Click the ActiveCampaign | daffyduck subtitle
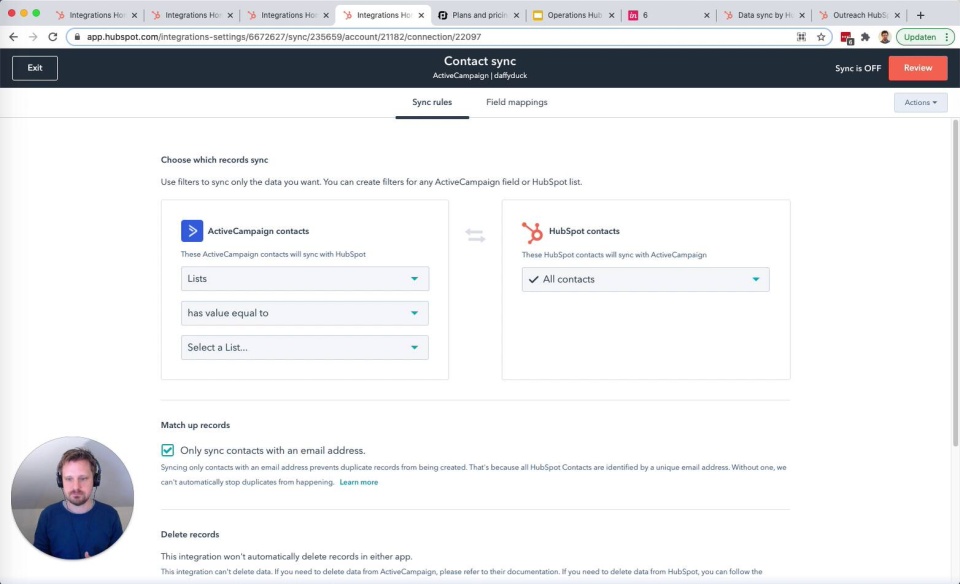Image resolution: width=960 pixels, height=584 pixels. coord(480,75)
